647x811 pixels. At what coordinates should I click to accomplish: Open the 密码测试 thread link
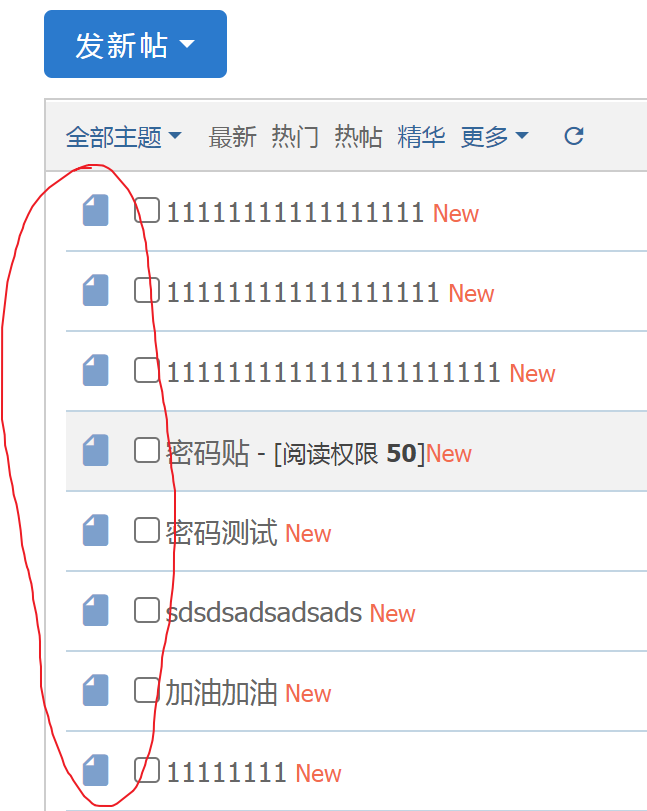coord(221,532)
